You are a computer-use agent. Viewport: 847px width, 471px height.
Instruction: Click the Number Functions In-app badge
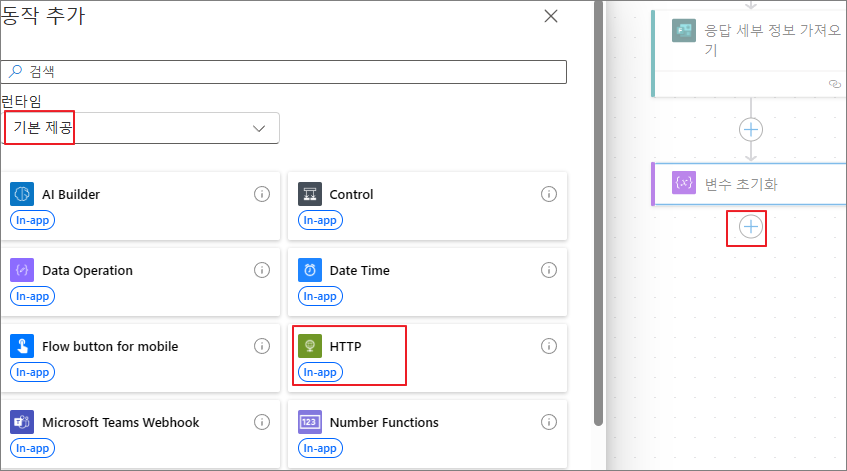click(x=320, y=448)
